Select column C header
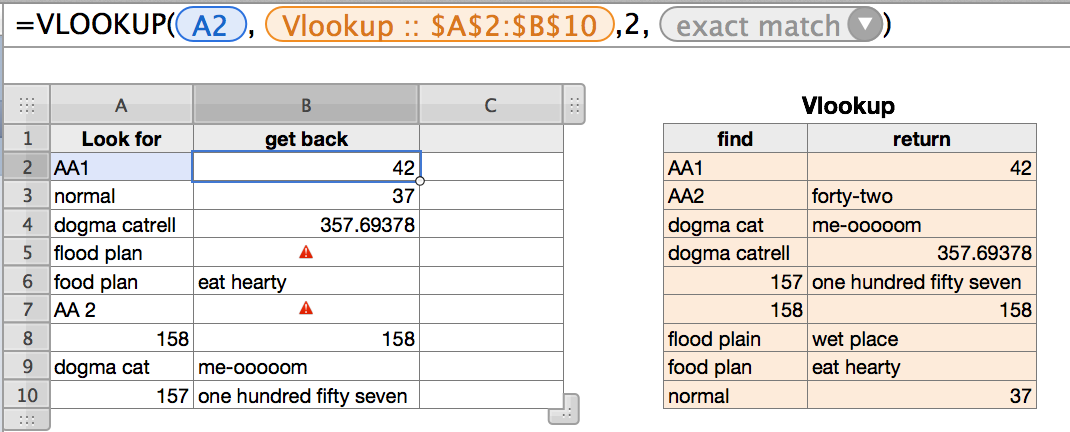The image size is (1070, 432). click(490, 105)
